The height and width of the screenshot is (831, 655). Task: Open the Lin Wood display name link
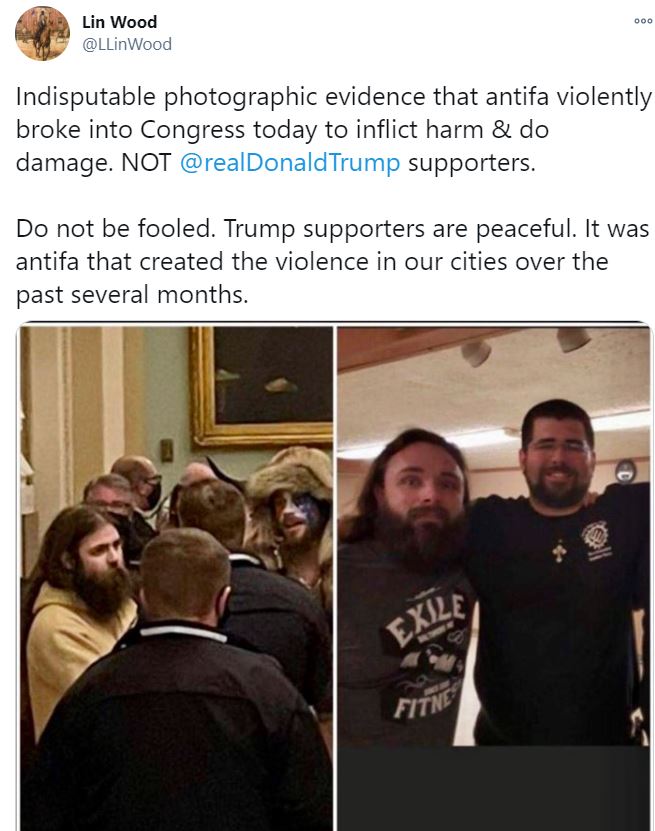click(119, 22)
